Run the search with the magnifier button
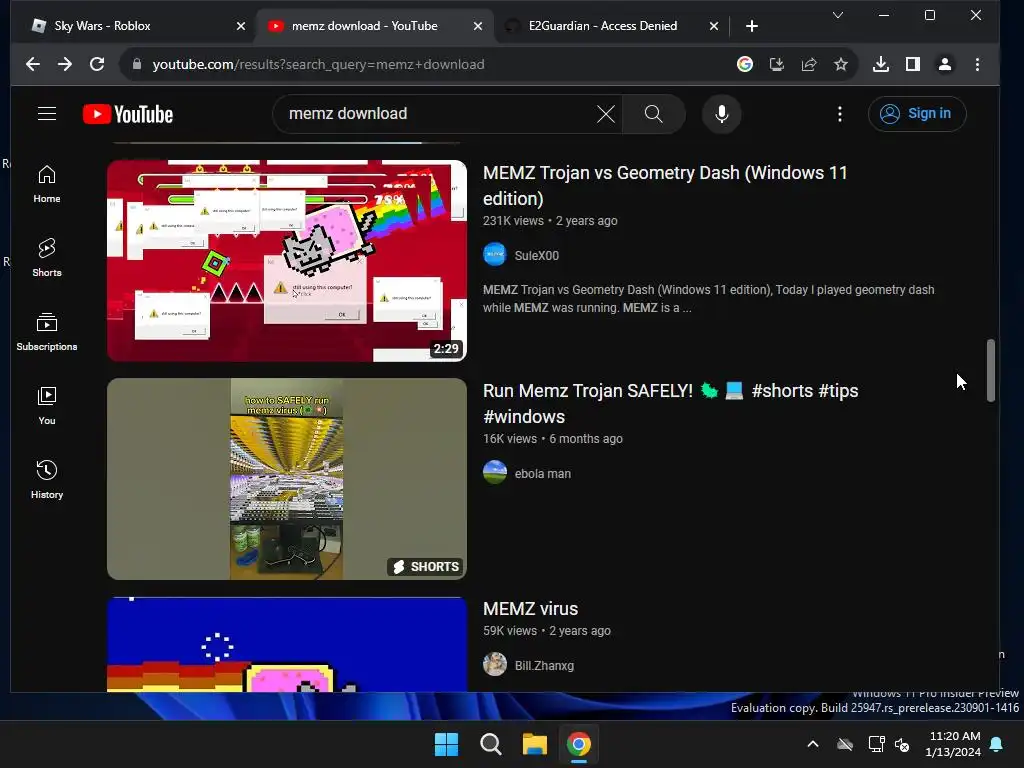The width and height of the screenshot is (1024, 768). tap(653, 114)
